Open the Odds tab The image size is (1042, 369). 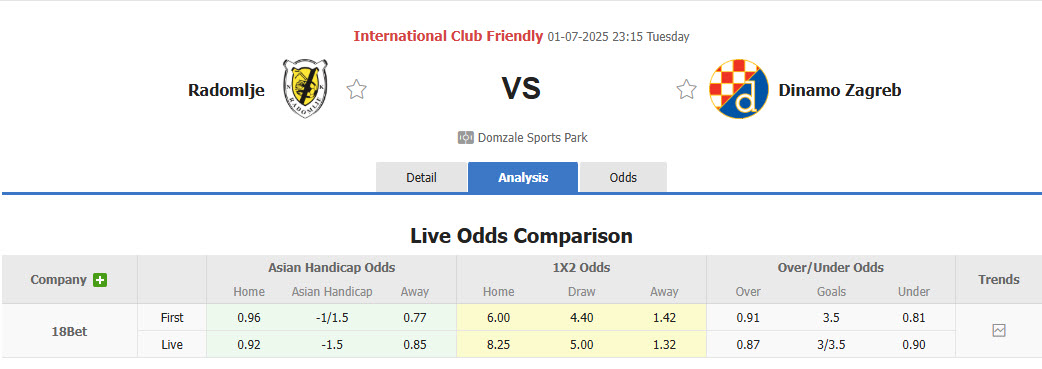pos(623,178)
